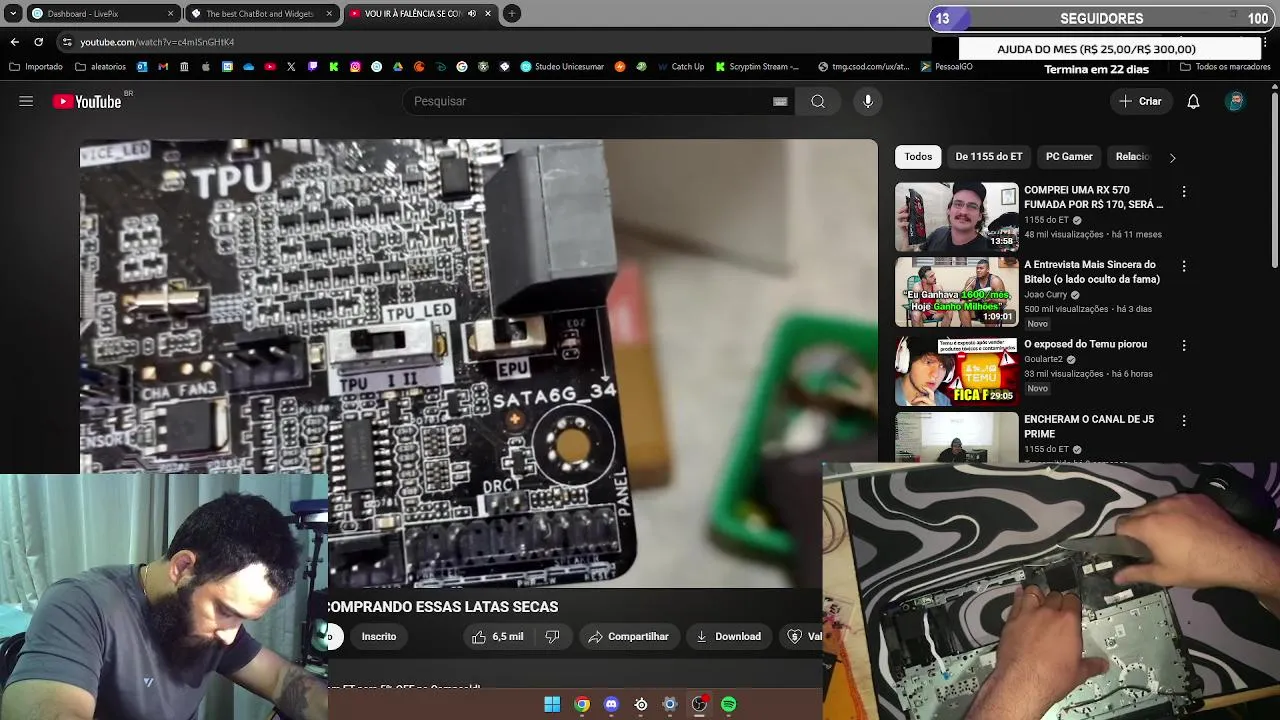Click the address bar URL
1280x720 pixels.
pos(157,42)
